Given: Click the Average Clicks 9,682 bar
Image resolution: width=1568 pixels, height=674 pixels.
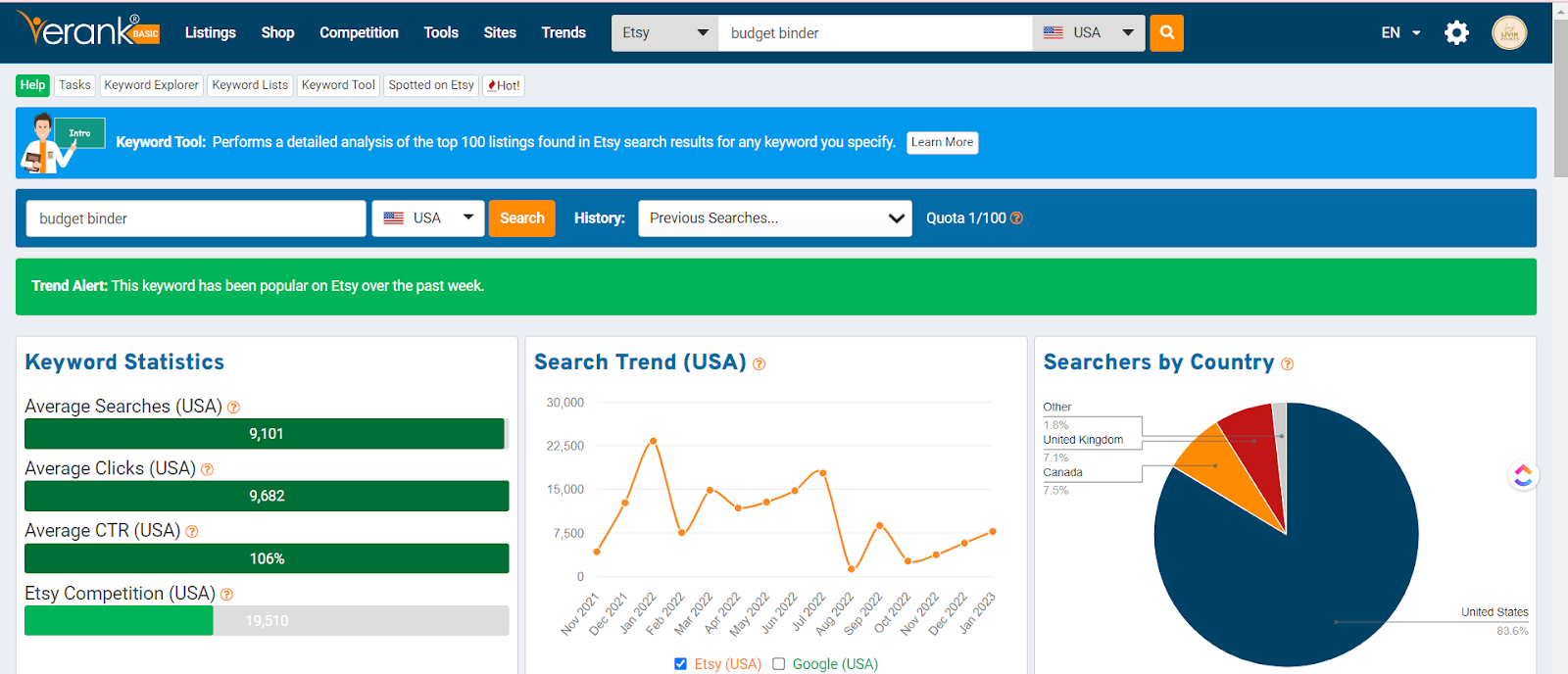Looking at the screenshot, I should coord(267,496).
